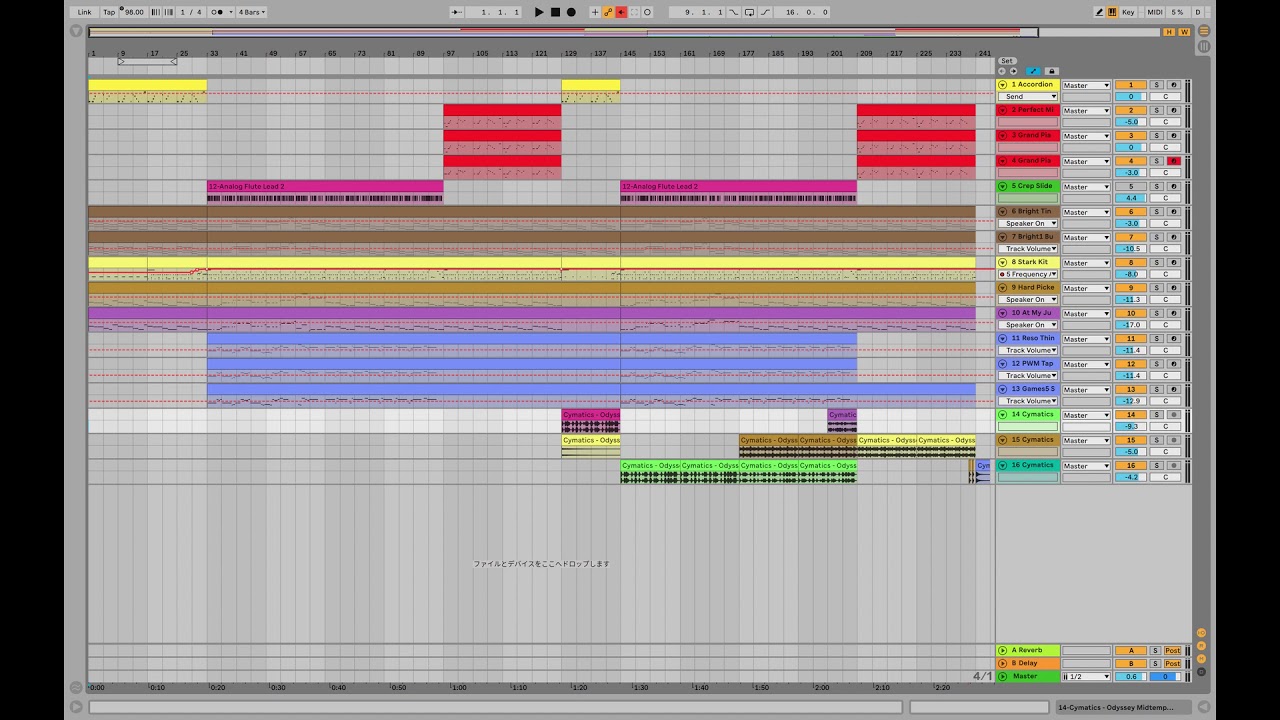Click the Lock Envelopes padlock icon
The width and height of the screenshot is (1280, 720).
click(1051, 71)
